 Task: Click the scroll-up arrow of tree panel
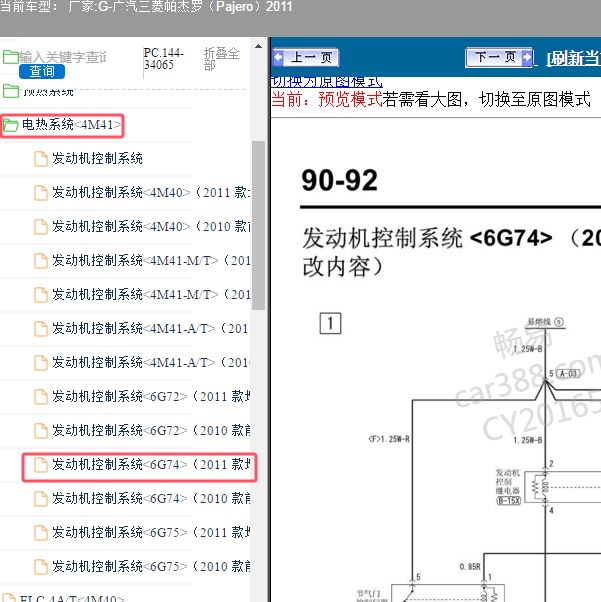coord(258,46)
